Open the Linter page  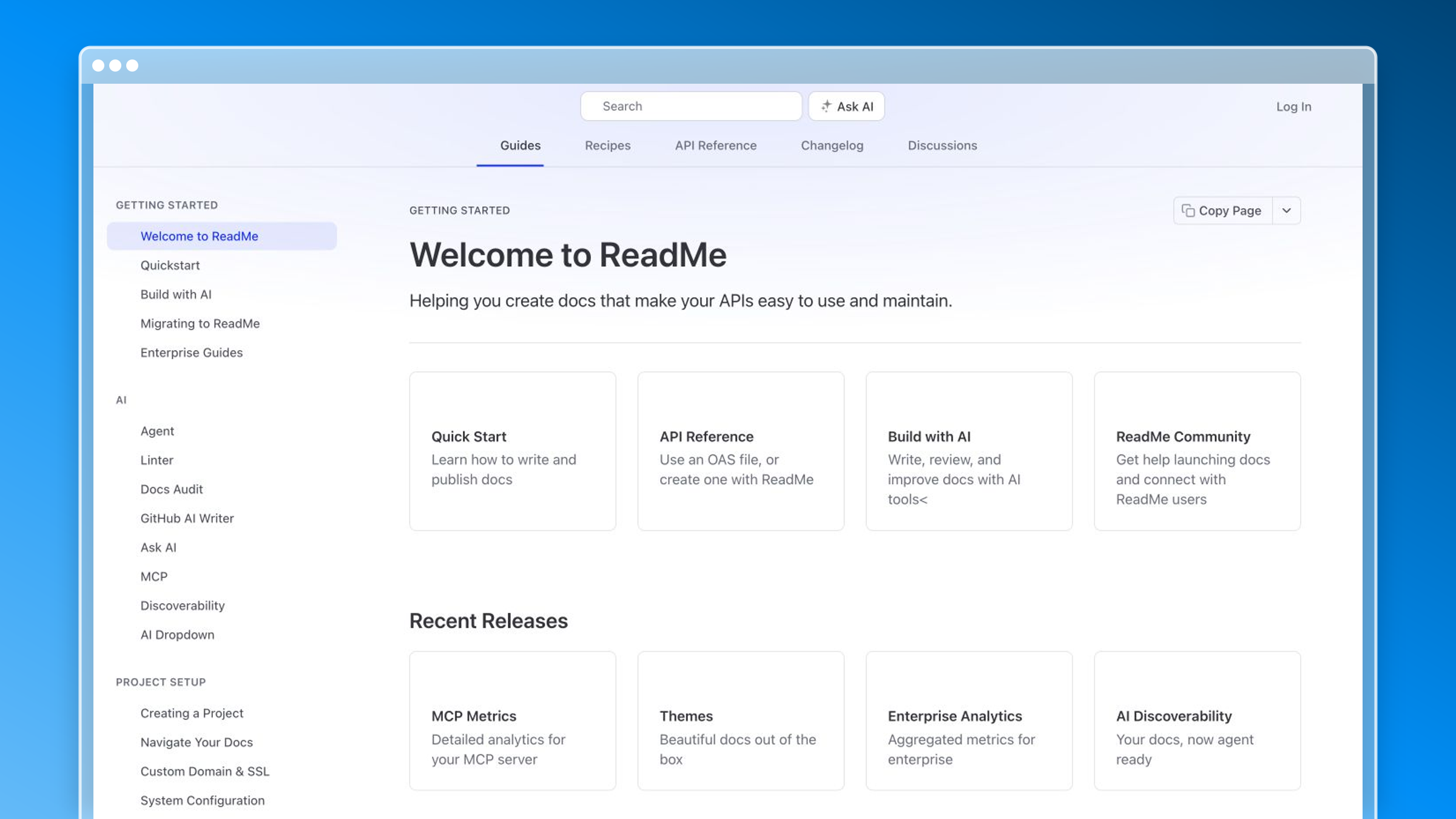coord(157,460)
